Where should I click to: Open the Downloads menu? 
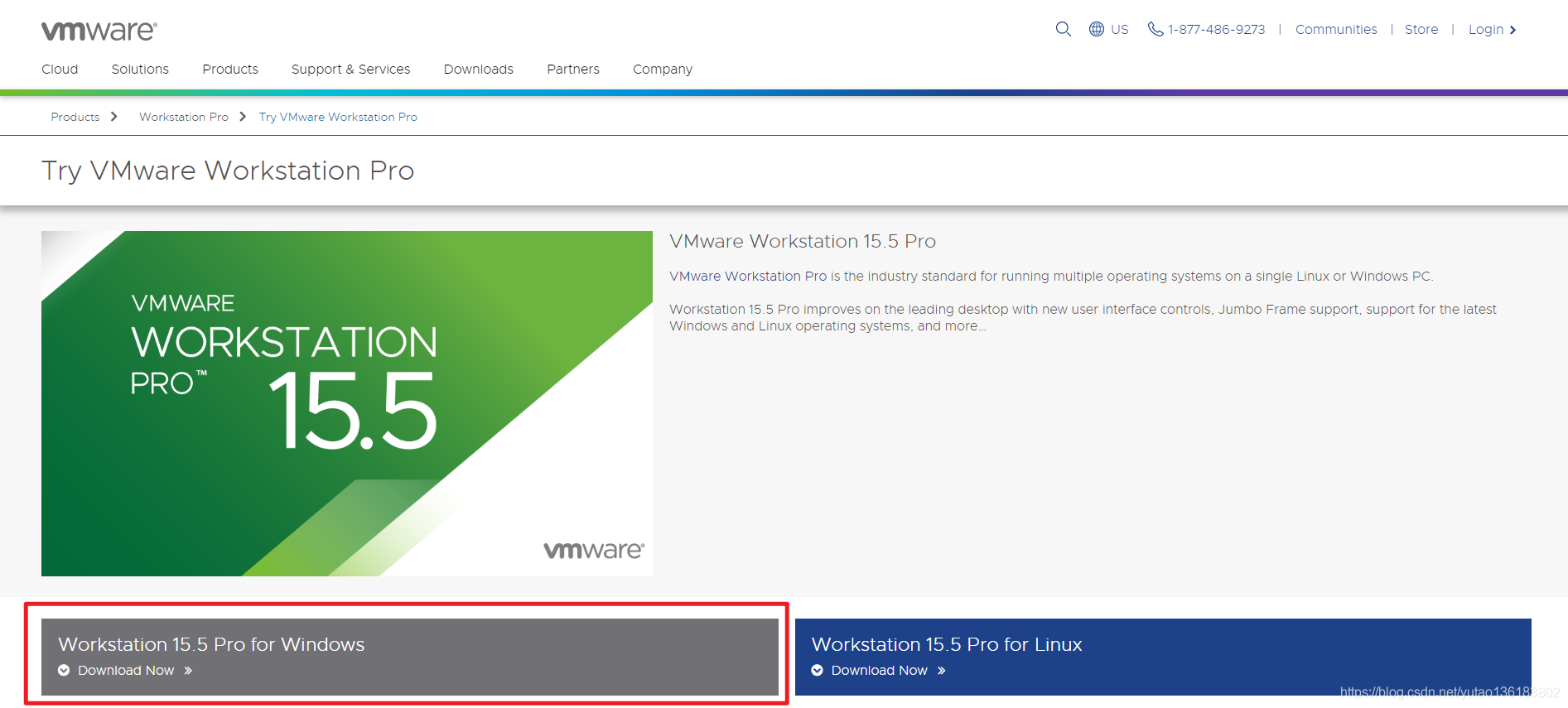(x=479, y=69)
